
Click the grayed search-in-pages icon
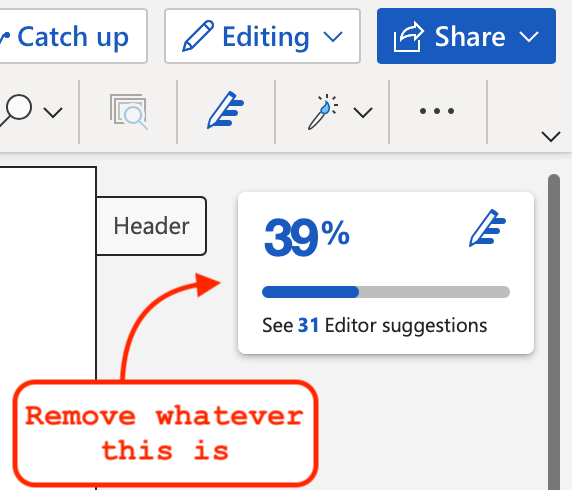(x=128, y=112)
